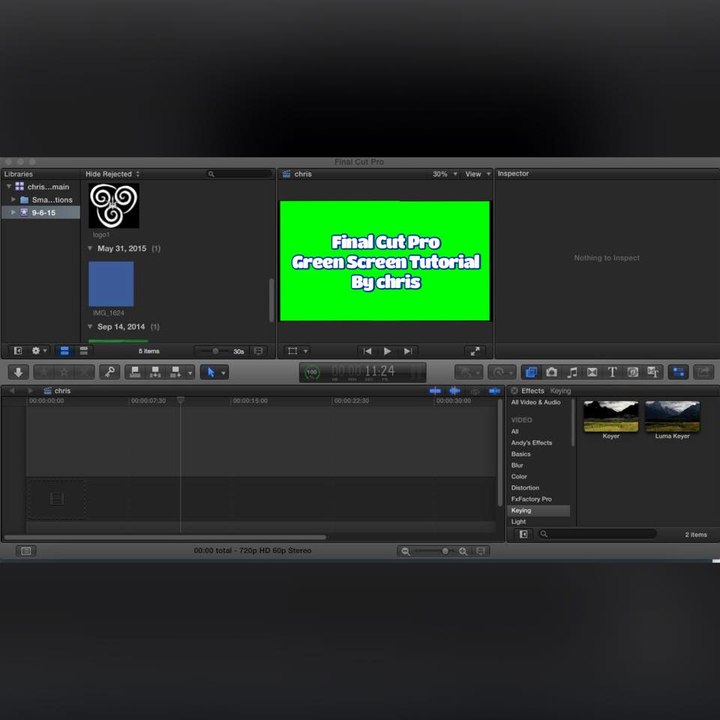Expand the 9-6-15 event
This screenshot has height=720, width=720.
[x=13, y=212]
